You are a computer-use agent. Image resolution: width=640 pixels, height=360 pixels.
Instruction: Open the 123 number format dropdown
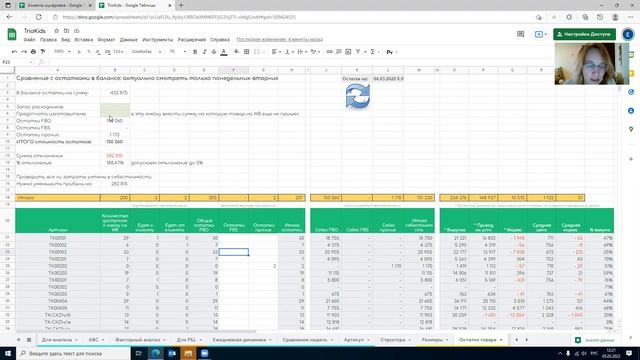pyautogui.click(x=119, y=52)
